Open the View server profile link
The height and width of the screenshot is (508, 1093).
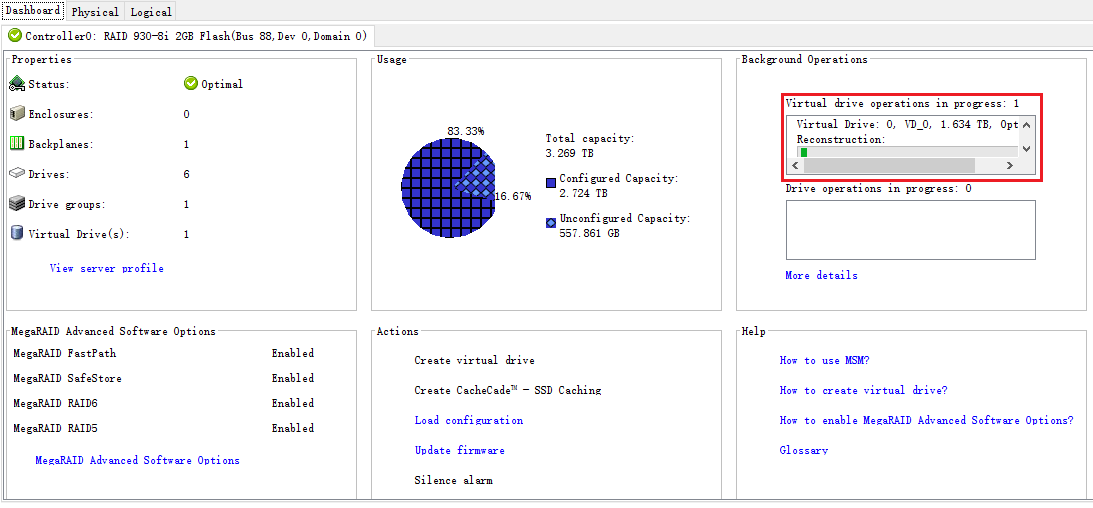(x=106, y=268)
